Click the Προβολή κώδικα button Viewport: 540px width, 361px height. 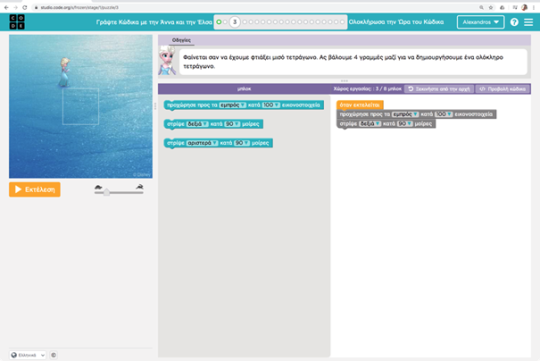(x=503, y=89)
